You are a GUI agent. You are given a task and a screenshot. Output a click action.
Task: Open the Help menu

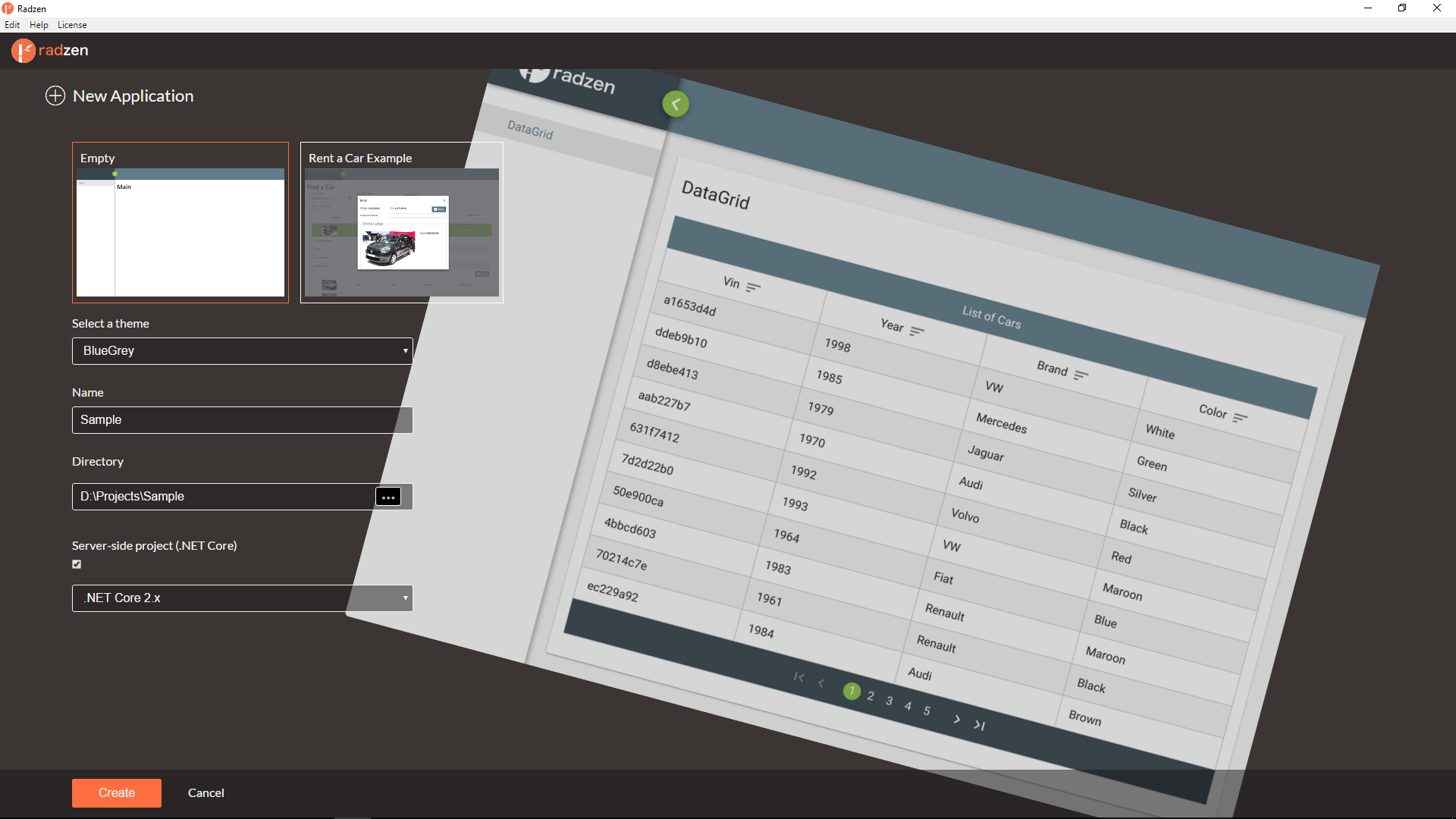click(37, 24)
